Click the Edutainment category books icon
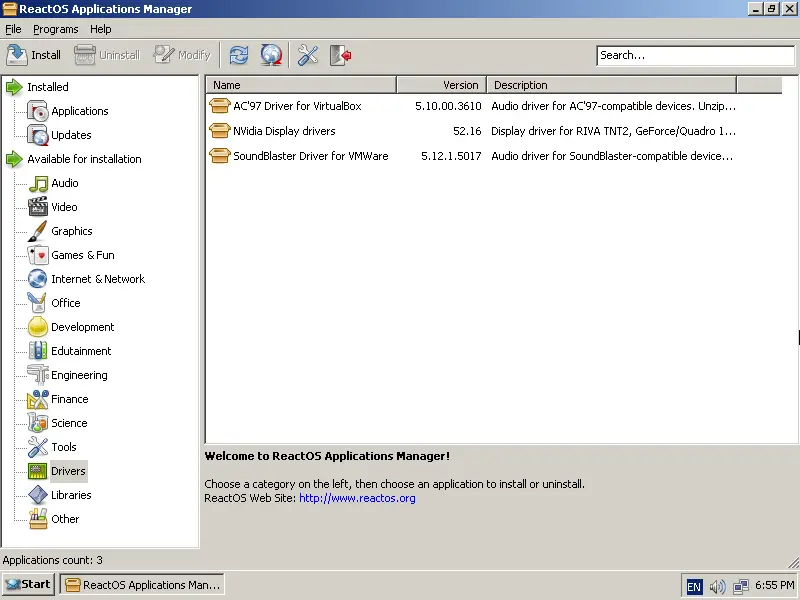Image resolution: width=800 pixels, height=600 pixels. pyautogui.click(x=38, y=351)
